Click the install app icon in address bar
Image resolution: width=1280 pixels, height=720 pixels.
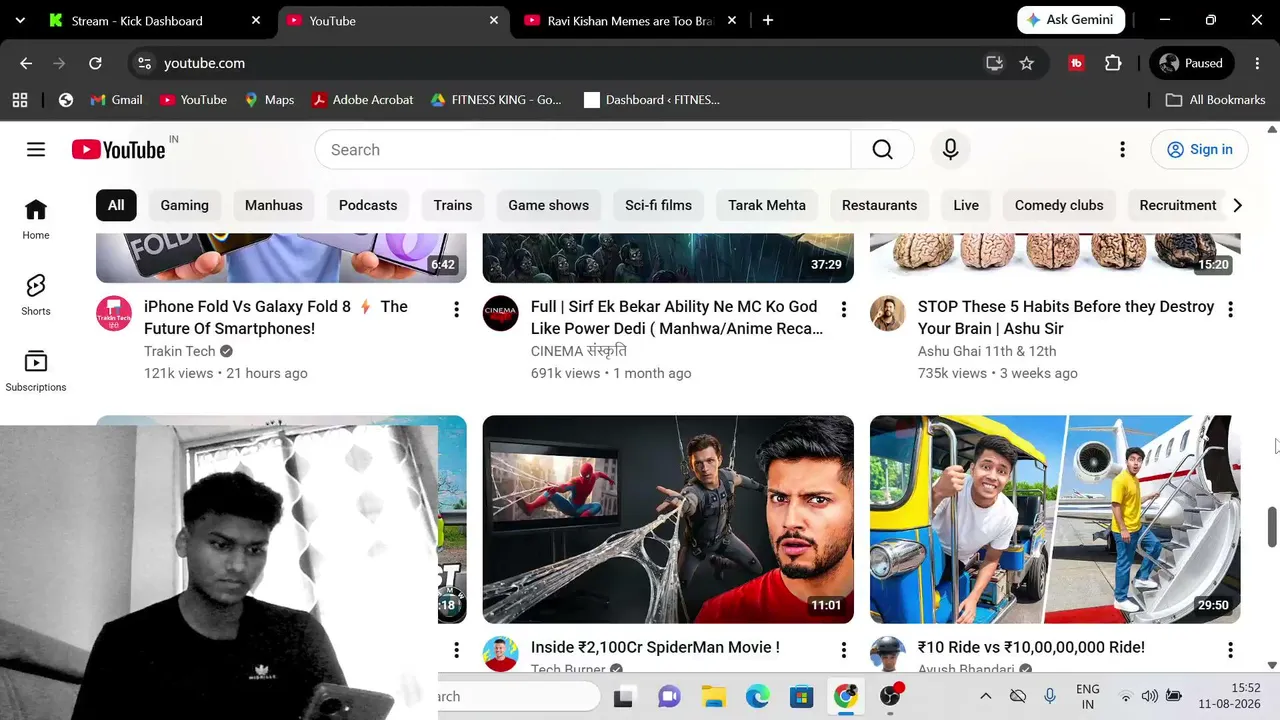click(x=994, y=63)
